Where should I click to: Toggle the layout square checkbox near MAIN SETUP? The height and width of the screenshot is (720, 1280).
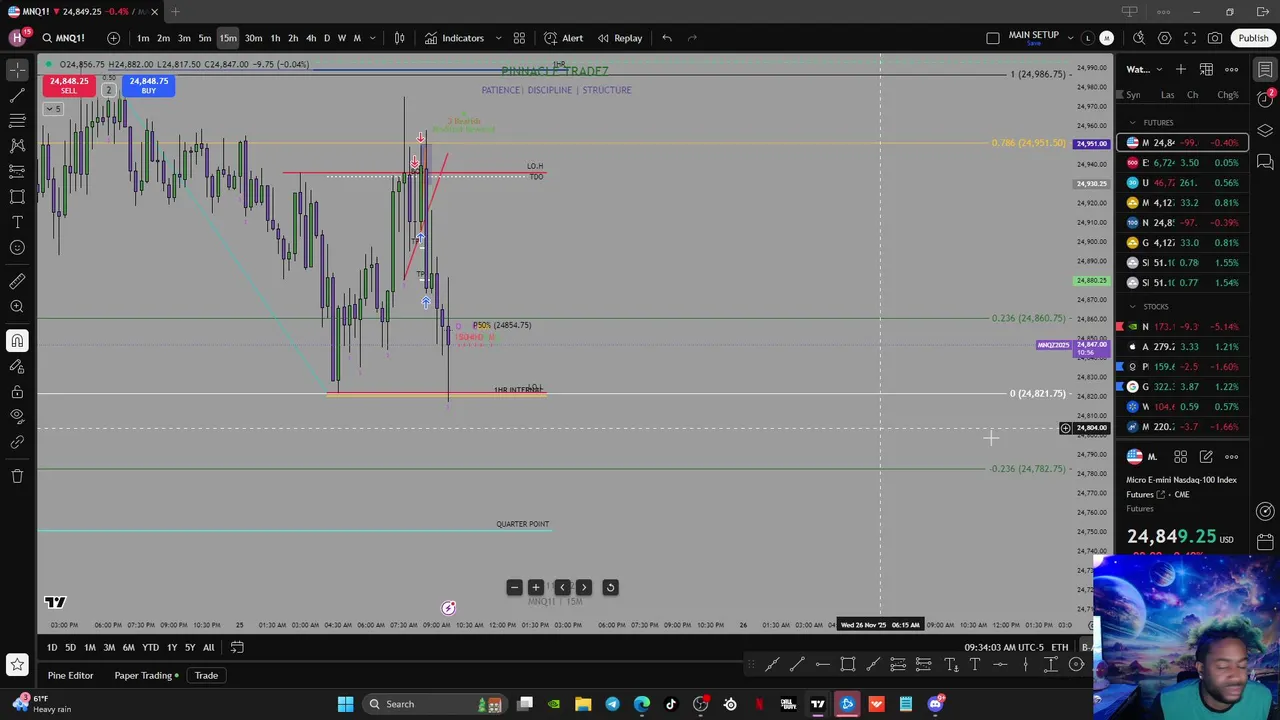pyautogui.click(x=993, y=38)
